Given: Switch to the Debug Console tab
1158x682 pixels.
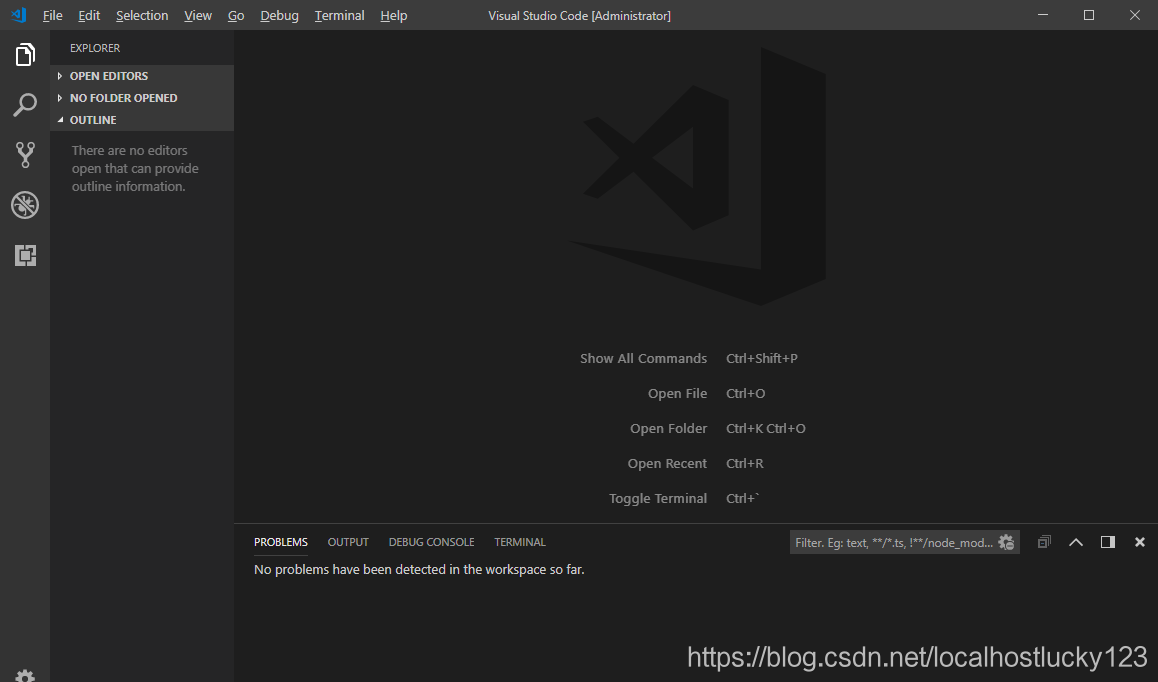Looking at the screenshot, I should [431, 542].
